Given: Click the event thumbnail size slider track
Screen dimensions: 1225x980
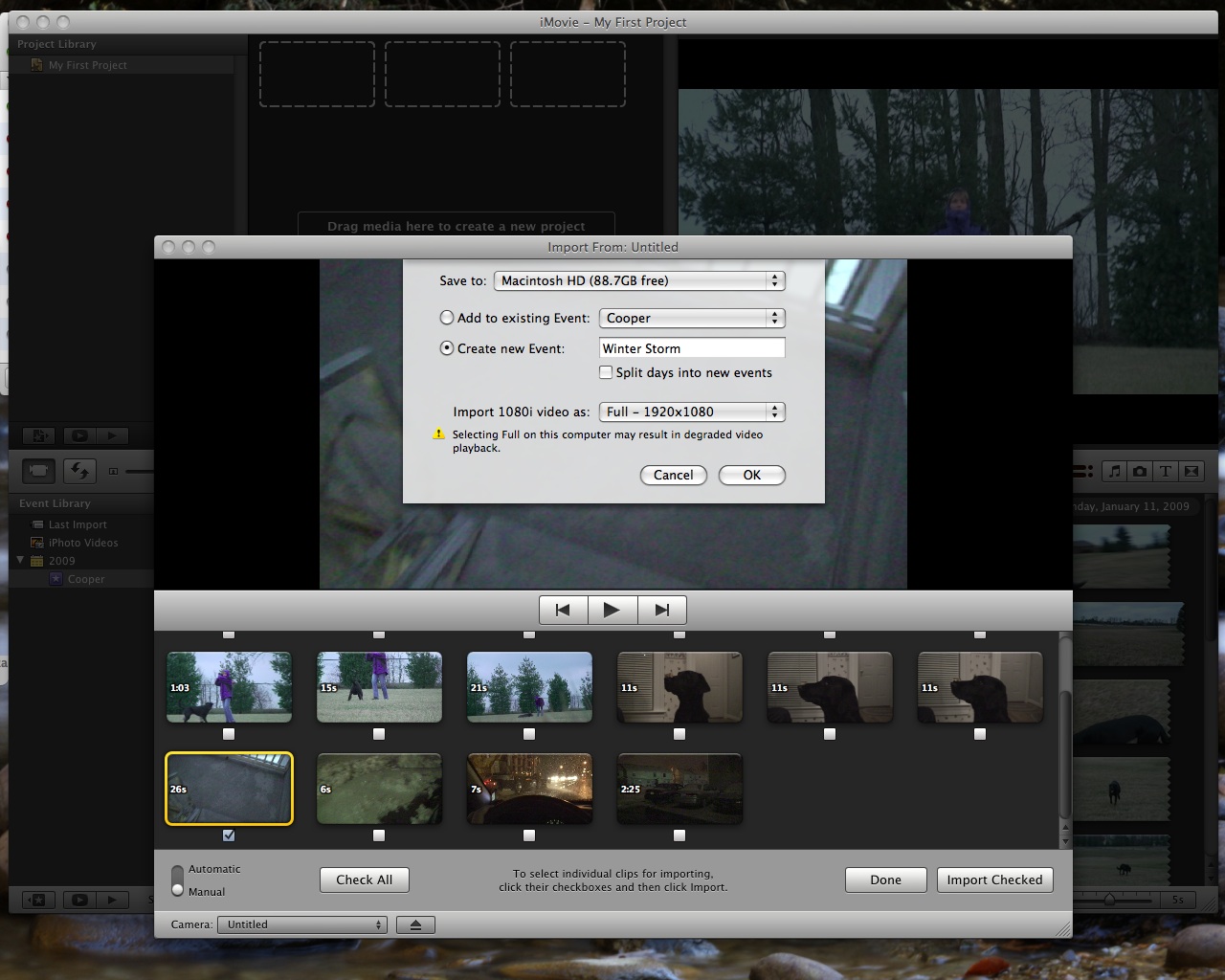Looking at the screenshot, I should [x=140, y=471].
